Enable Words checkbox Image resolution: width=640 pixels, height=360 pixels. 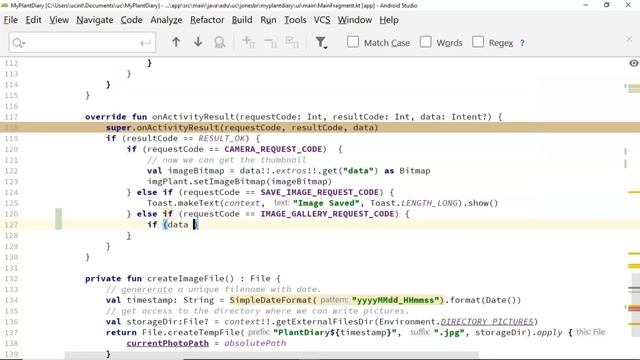pyautogui.click(x=426, y=42)
